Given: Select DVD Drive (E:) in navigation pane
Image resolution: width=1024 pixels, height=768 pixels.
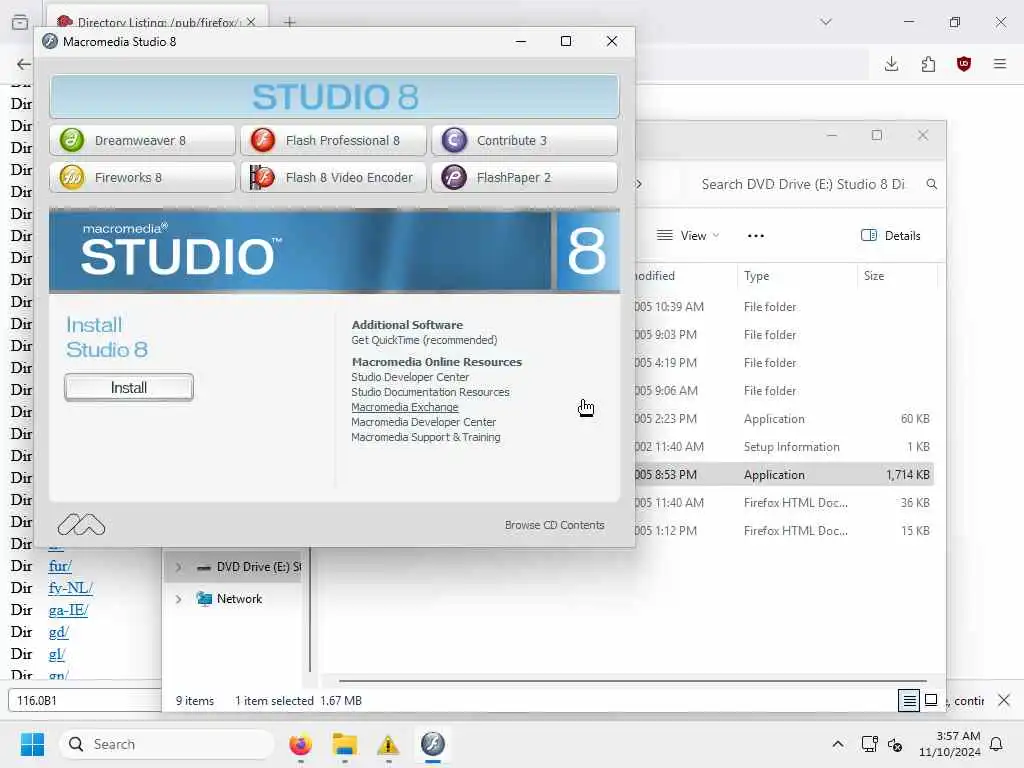Looking at the screenshot, I should tap(249, 567).
